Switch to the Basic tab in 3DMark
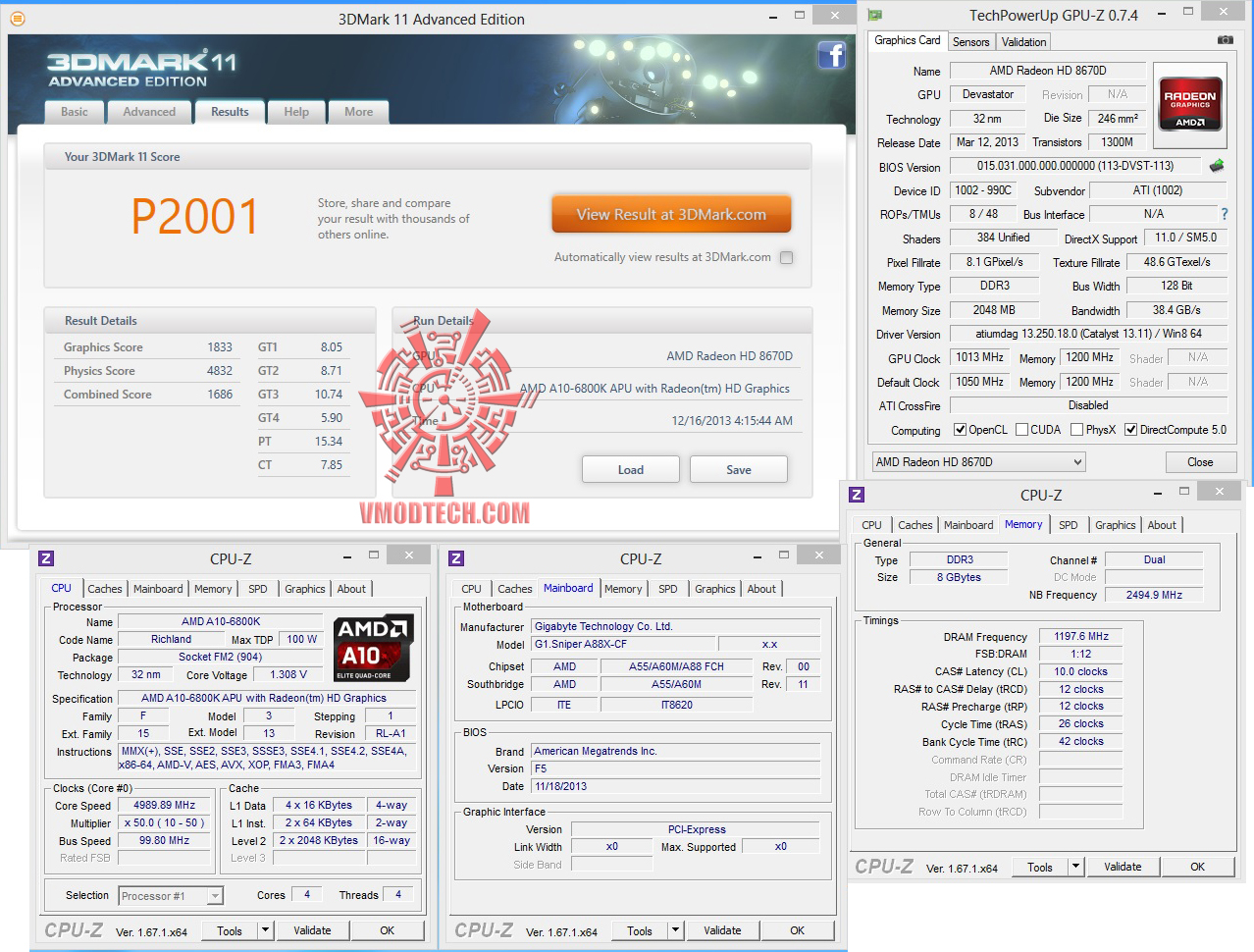Viewport: 1254px width, 952px height. tap(75, 112)
